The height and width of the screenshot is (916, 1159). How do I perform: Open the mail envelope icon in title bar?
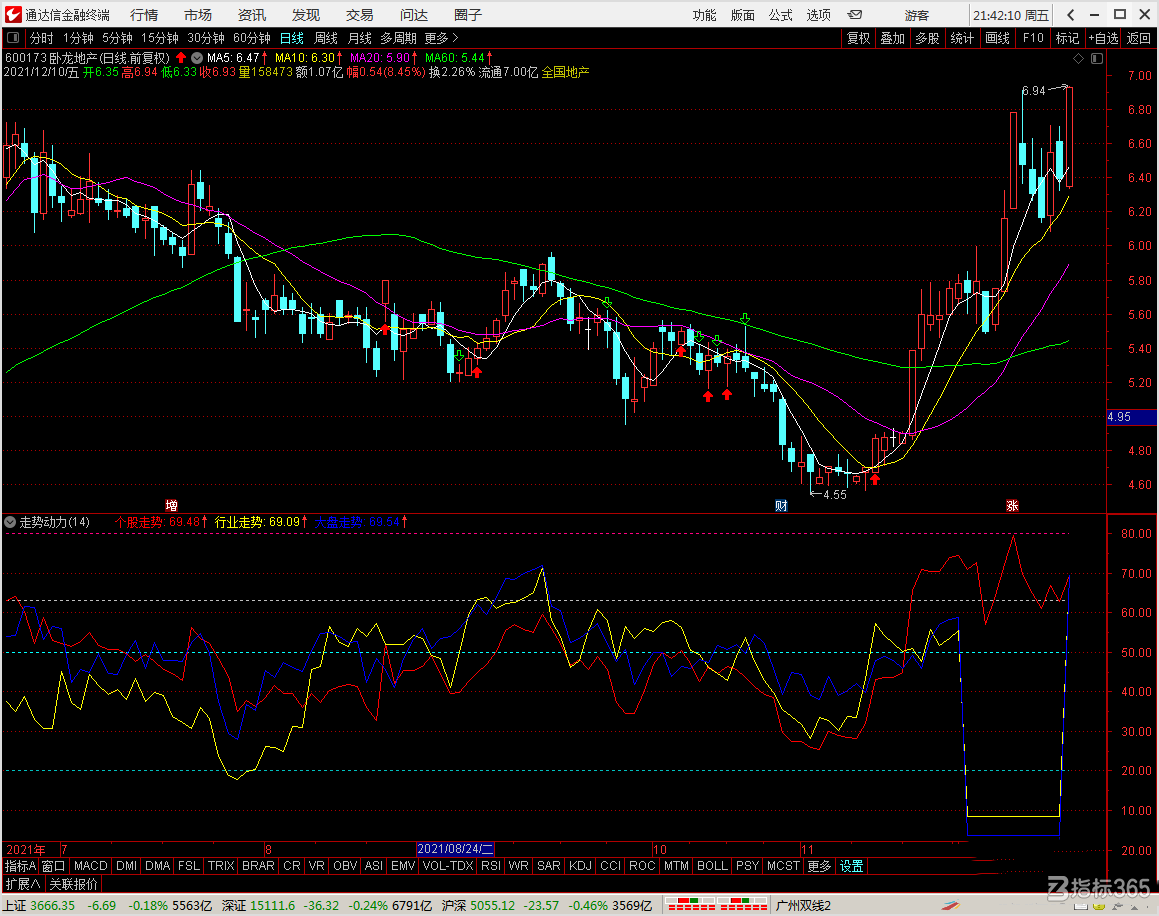854,15
